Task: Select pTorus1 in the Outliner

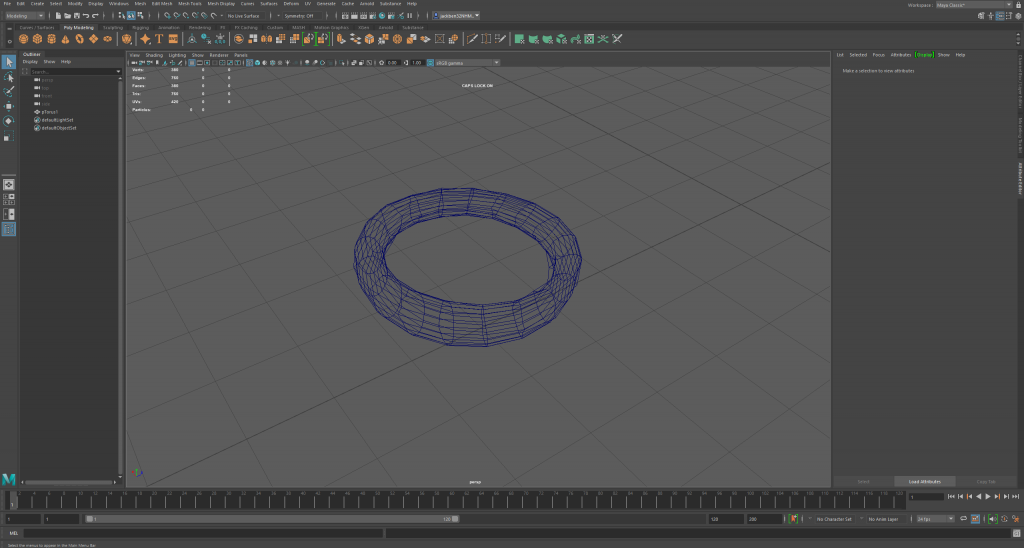Action: pyautogui.click(x=50, y=111)
